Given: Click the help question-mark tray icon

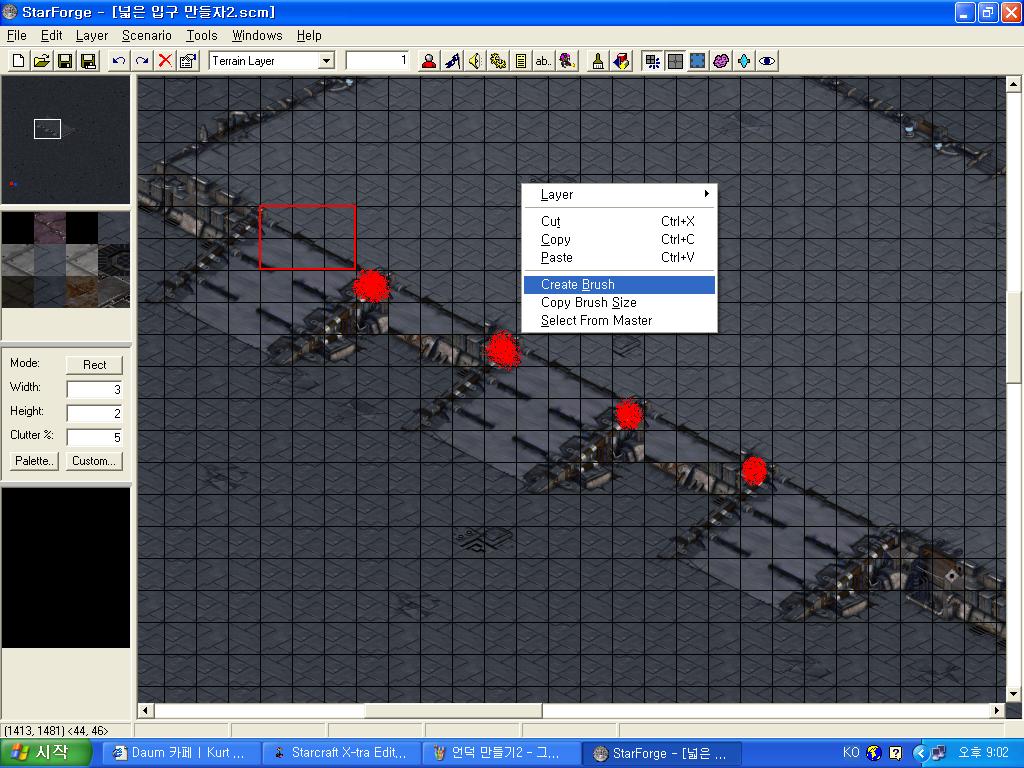Looking at the screenshot, I should (x=895, y=753).
